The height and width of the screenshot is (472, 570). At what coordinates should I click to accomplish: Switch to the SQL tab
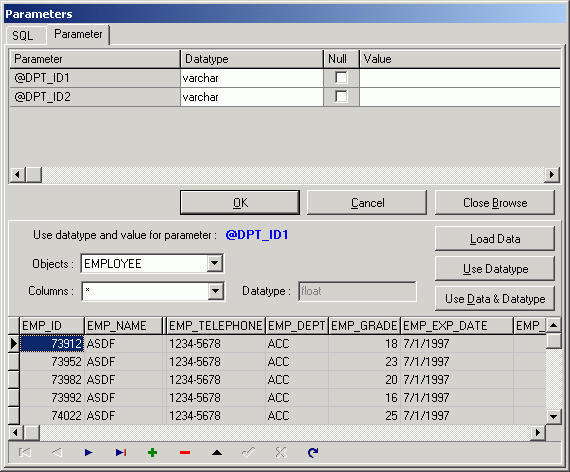click(23, 36)
